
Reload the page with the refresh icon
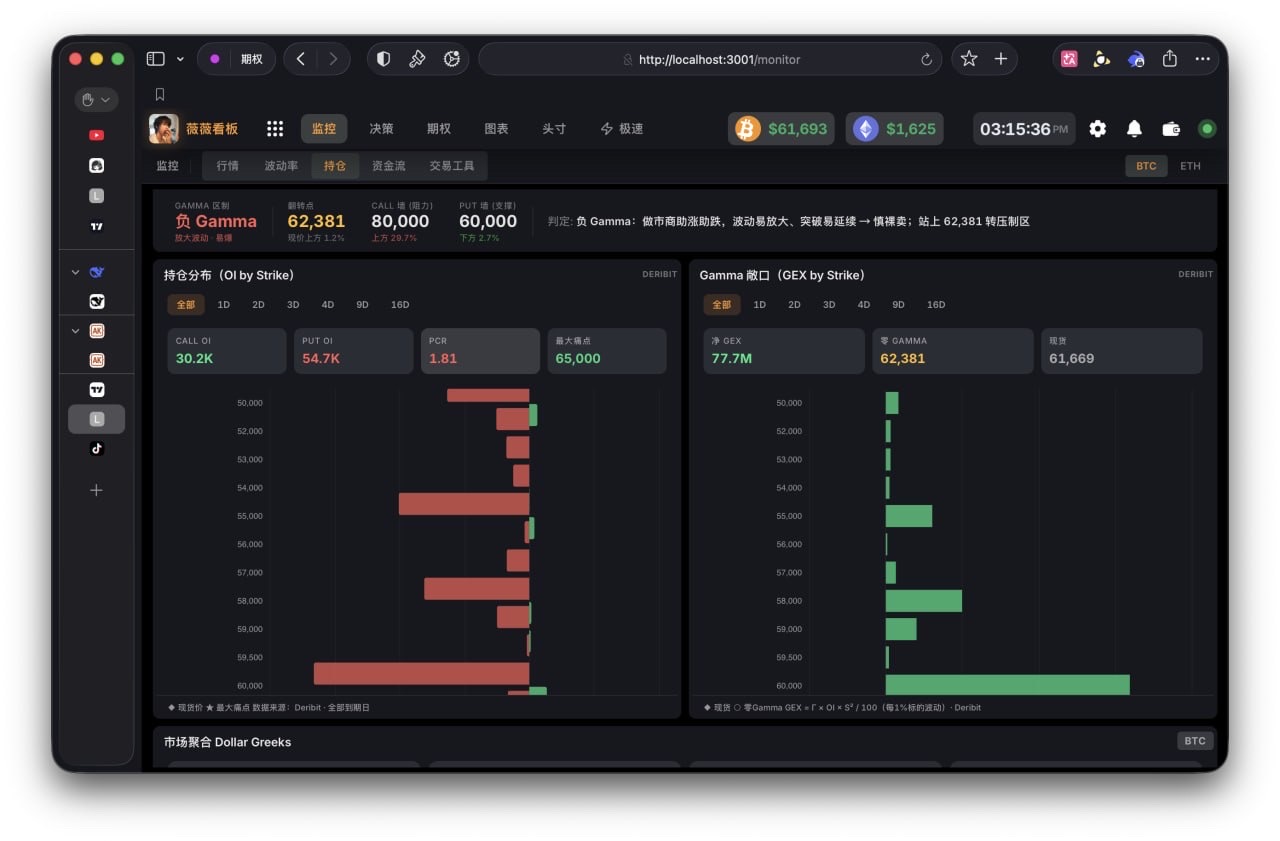pos(926,59)
